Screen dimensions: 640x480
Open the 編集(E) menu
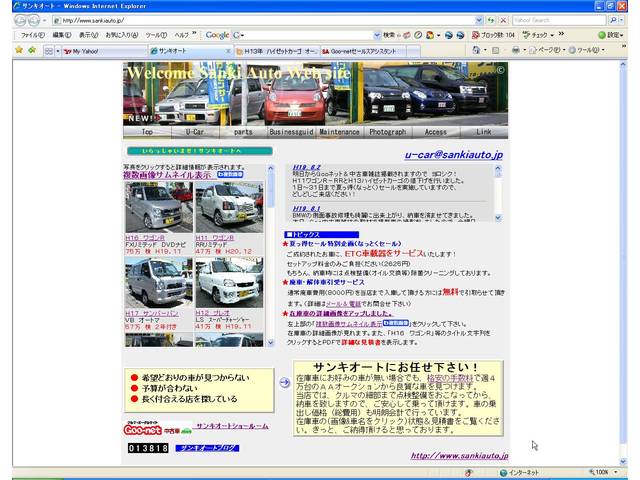click(62, 35)
